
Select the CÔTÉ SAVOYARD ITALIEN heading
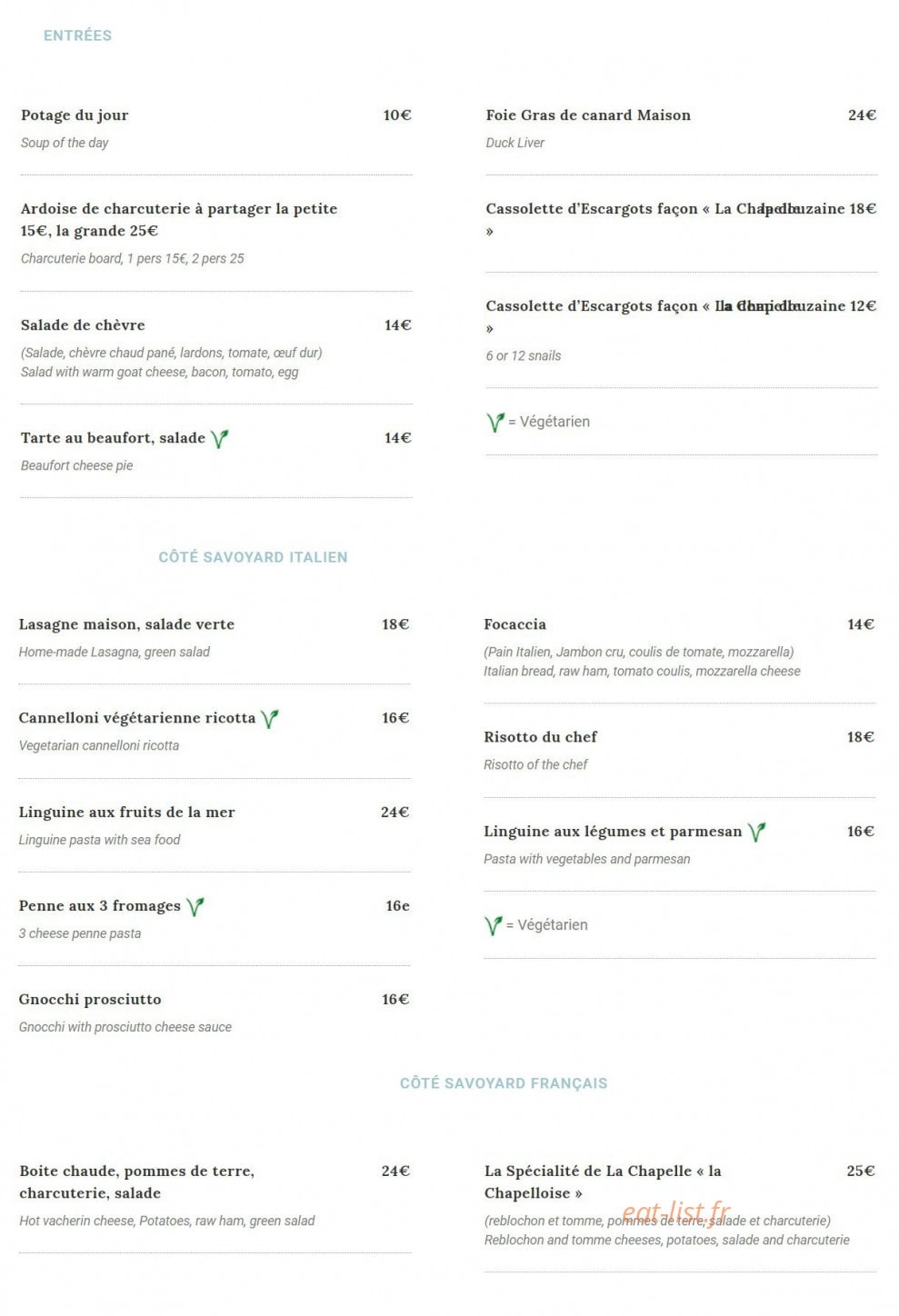(x=253, y=557)
